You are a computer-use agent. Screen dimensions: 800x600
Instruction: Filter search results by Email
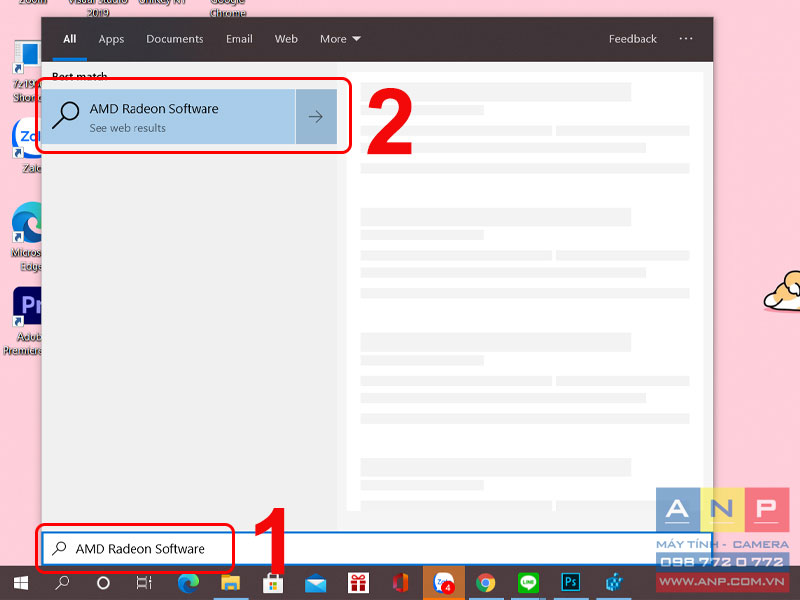click(x=239, y=39)
